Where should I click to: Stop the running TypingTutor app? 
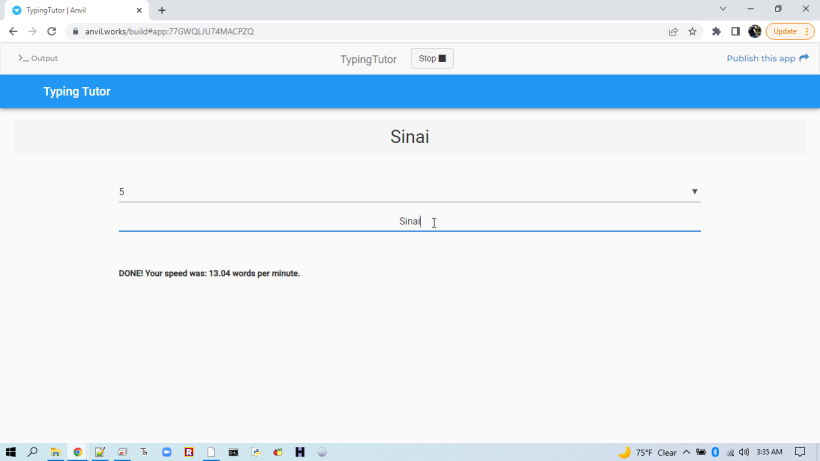pos(432,59)
